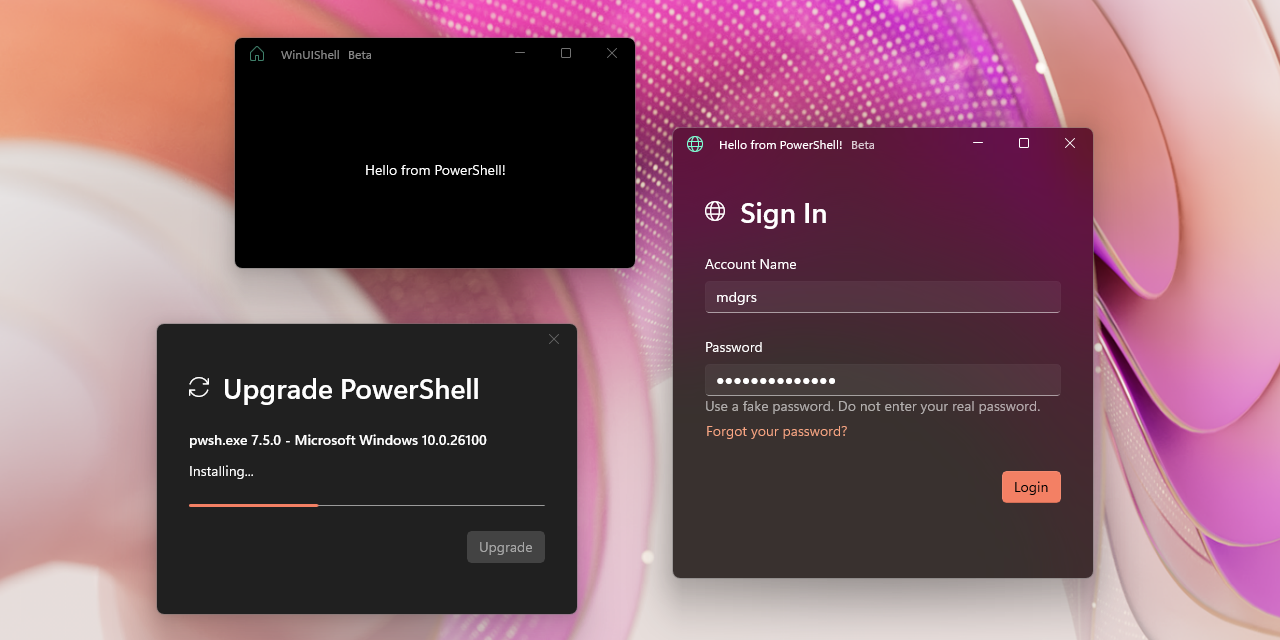Screen dimensions: 1280x640
Task: Click the Account Name field containing mdgrs
Action: [883, 297]
